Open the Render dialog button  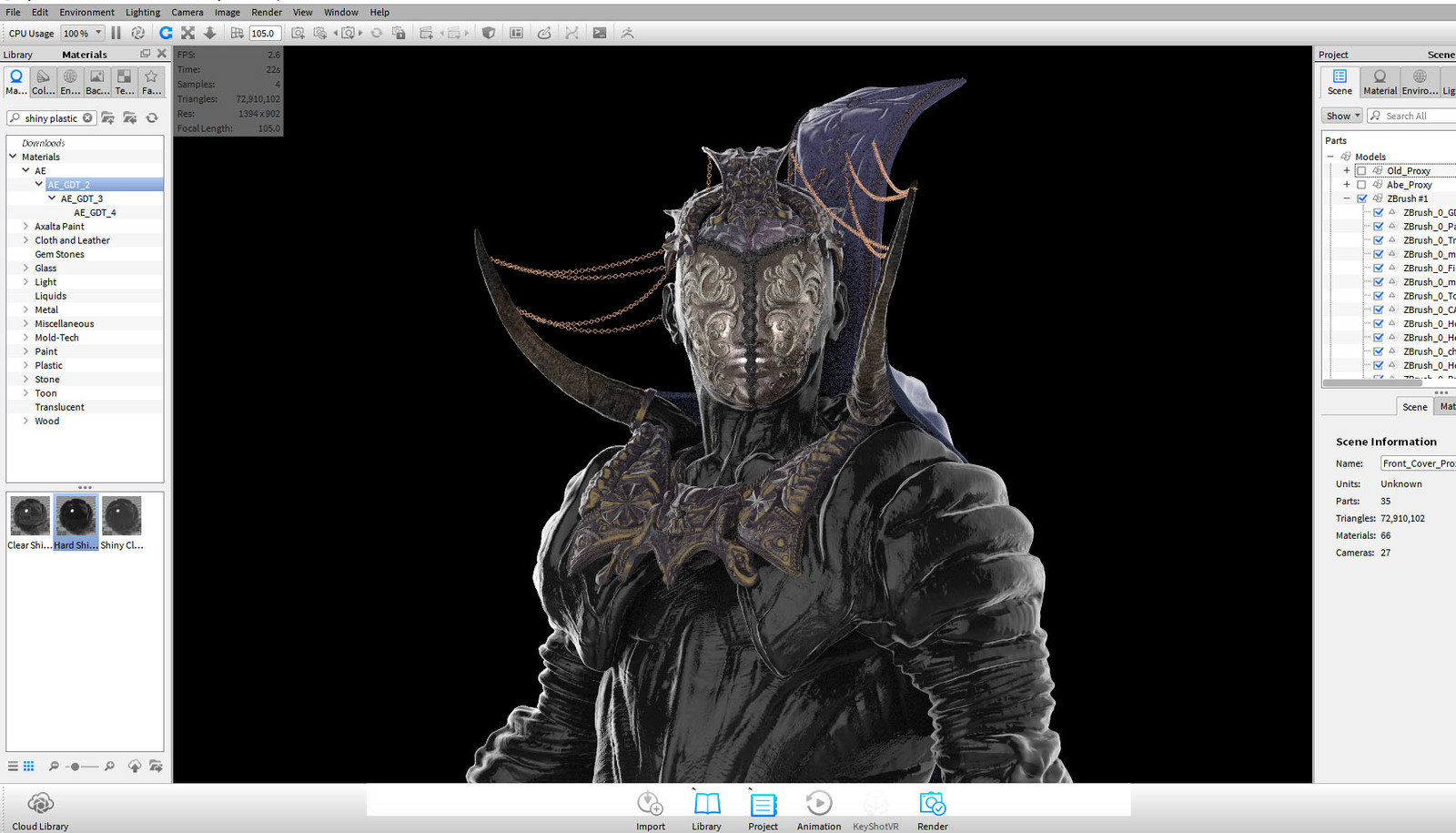933,810
